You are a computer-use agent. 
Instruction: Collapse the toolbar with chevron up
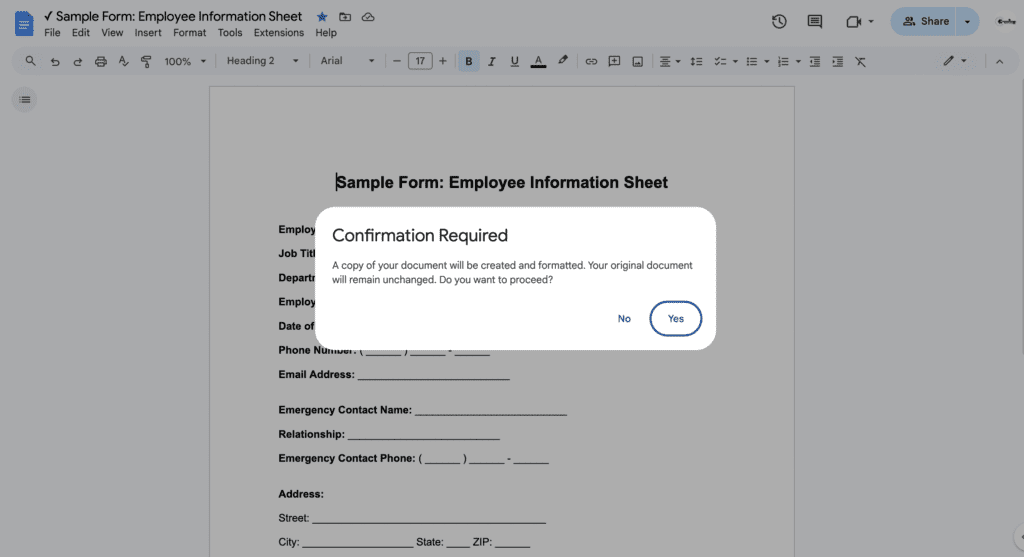(x=999, y=61)
